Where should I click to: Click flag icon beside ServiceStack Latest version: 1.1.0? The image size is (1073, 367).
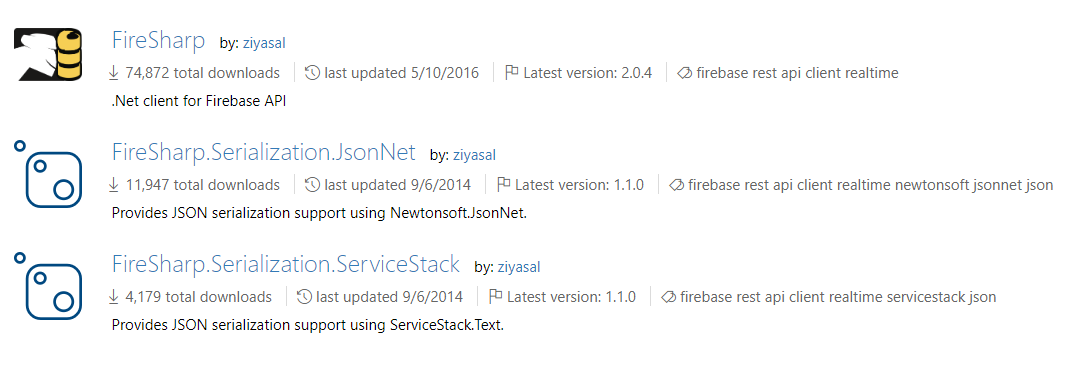click(495, 297)
